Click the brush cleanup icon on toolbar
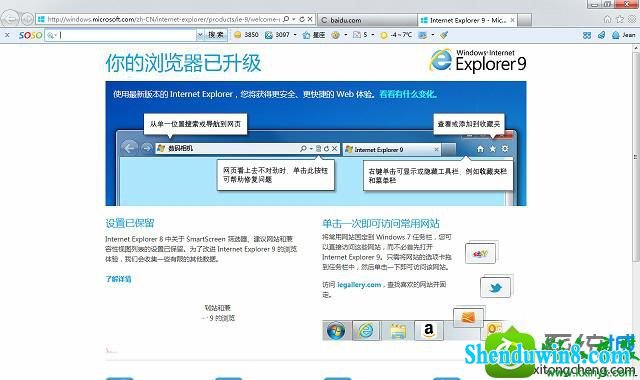The image size is (640, 380). tap(444, 35)
